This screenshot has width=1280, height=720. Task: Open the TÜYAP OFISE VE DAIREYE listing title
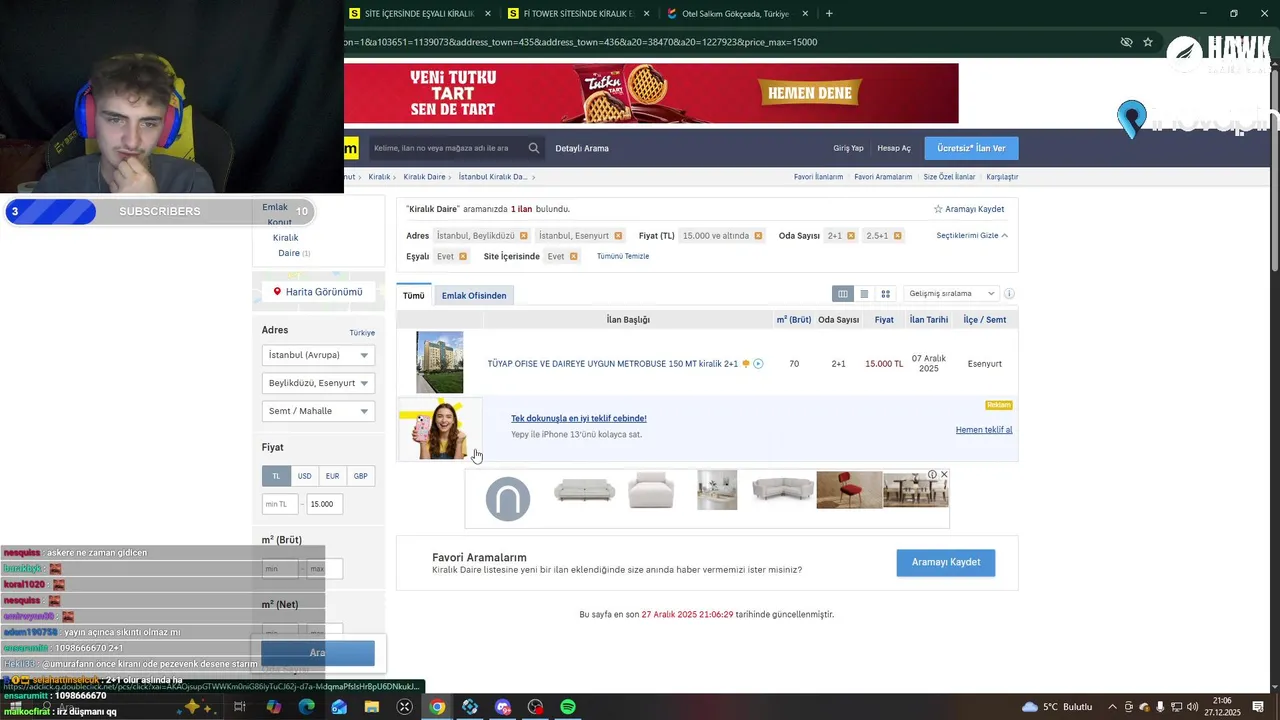click(612, 364)
